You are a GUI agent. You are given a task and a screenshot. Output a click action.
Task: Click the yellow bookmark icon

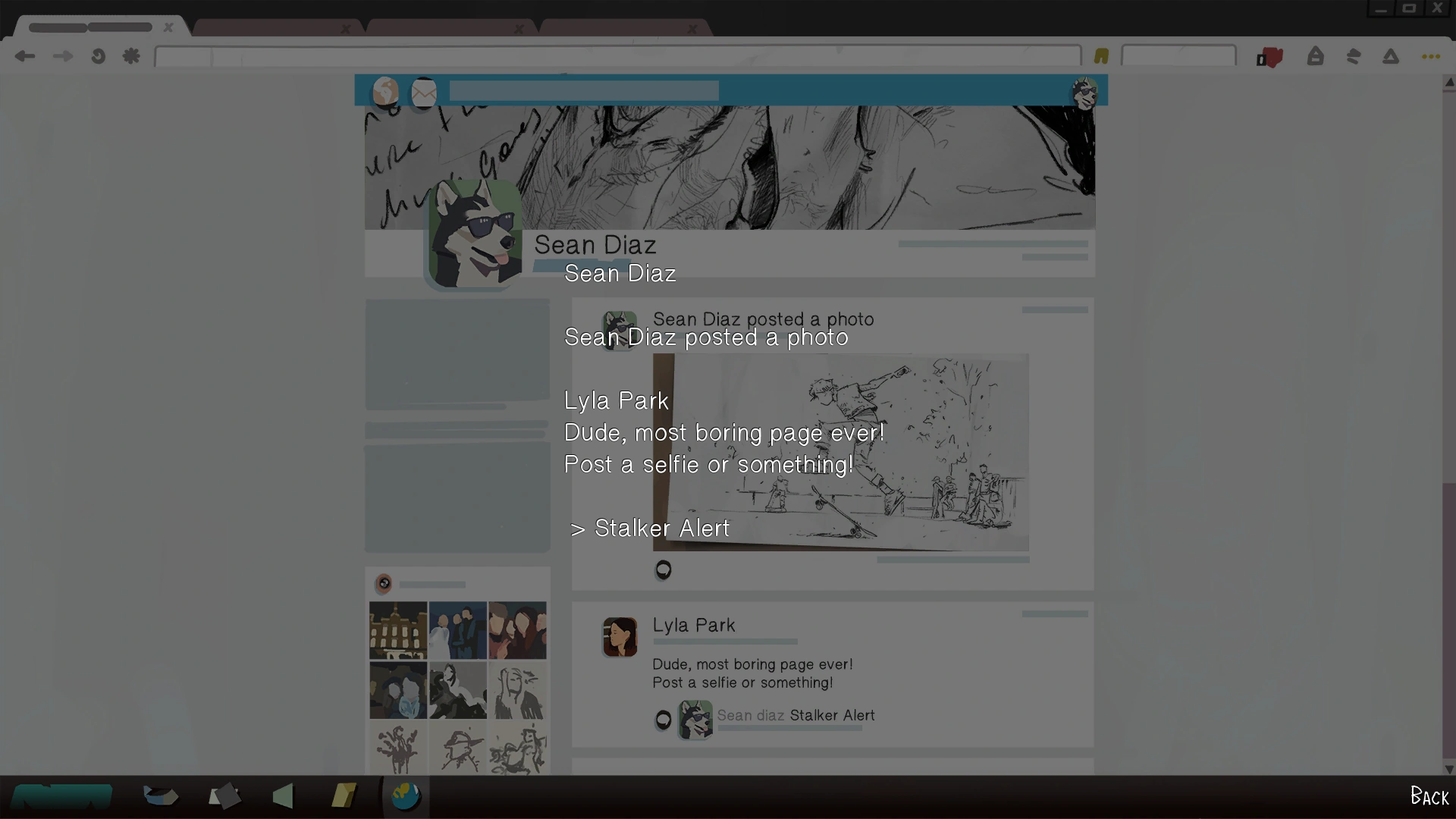point(1101,56)
